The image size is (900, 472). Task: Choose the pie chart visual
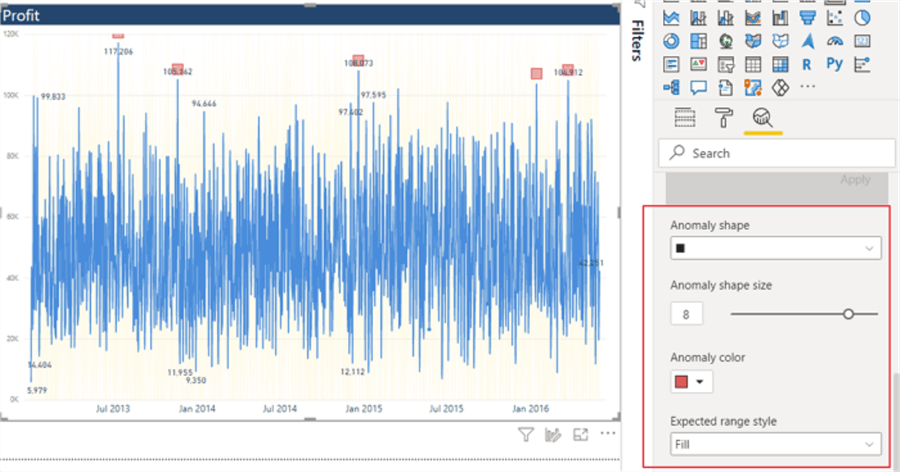coord(862,18)
